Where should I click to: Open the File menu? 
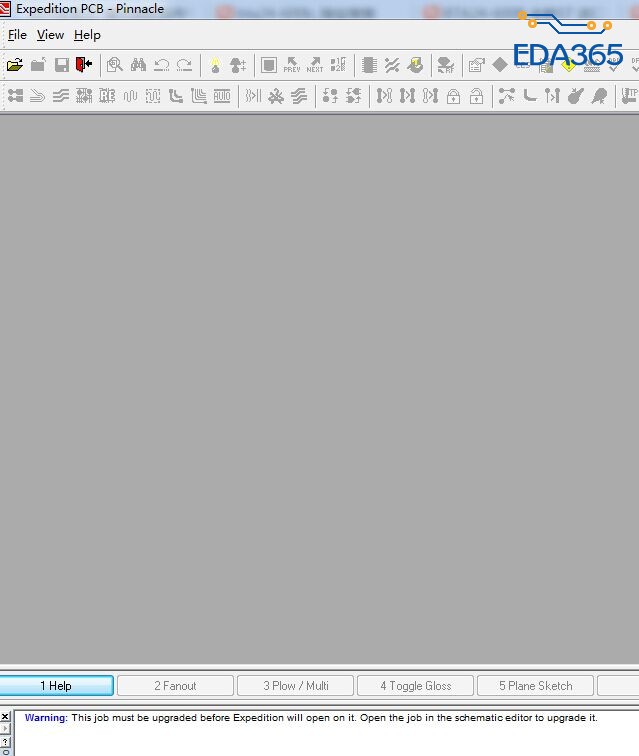pyautogui.click(x=17, y=35)
